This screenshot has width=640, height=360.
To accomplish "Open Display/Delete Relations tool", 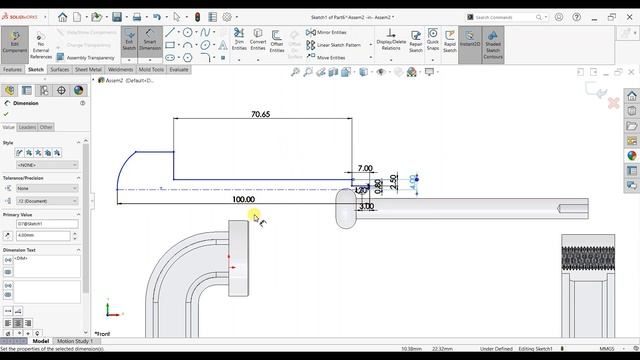I will pyautogui.click(x=391, y=40).
